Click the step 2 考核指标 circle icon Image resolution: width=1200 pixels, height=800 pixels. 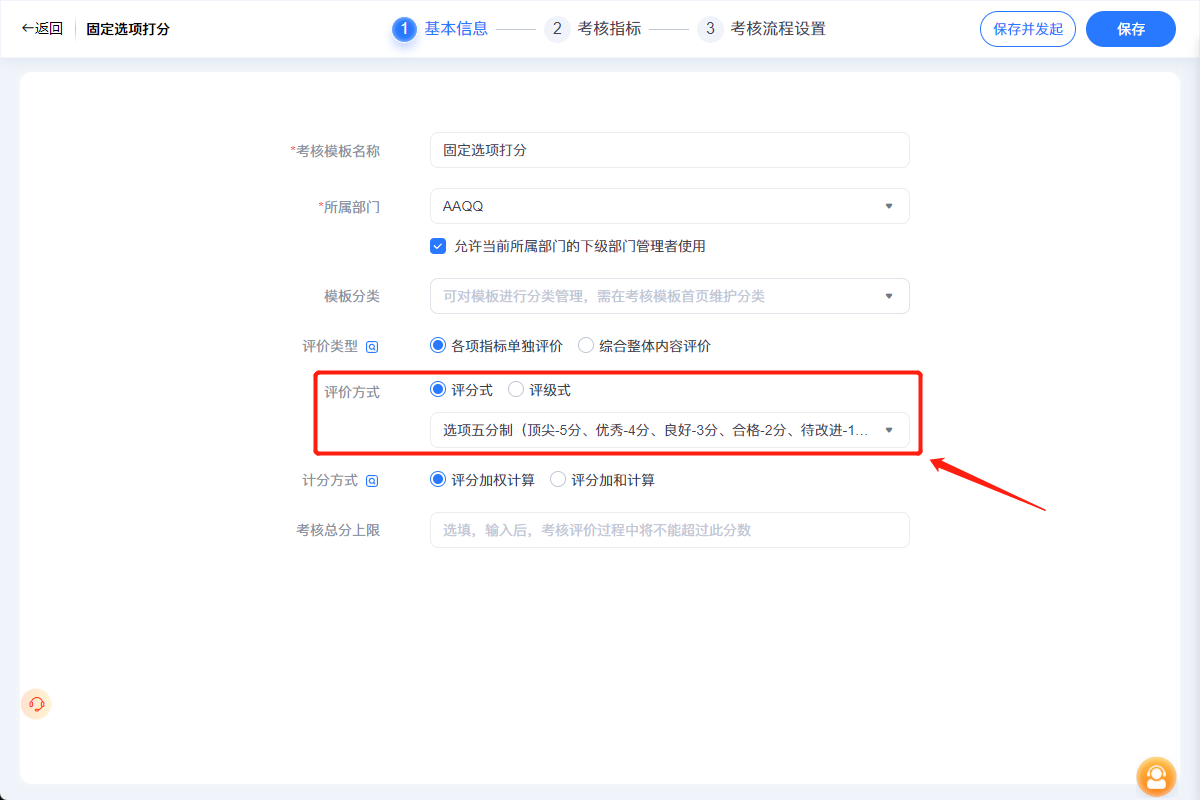coord(557,29)
